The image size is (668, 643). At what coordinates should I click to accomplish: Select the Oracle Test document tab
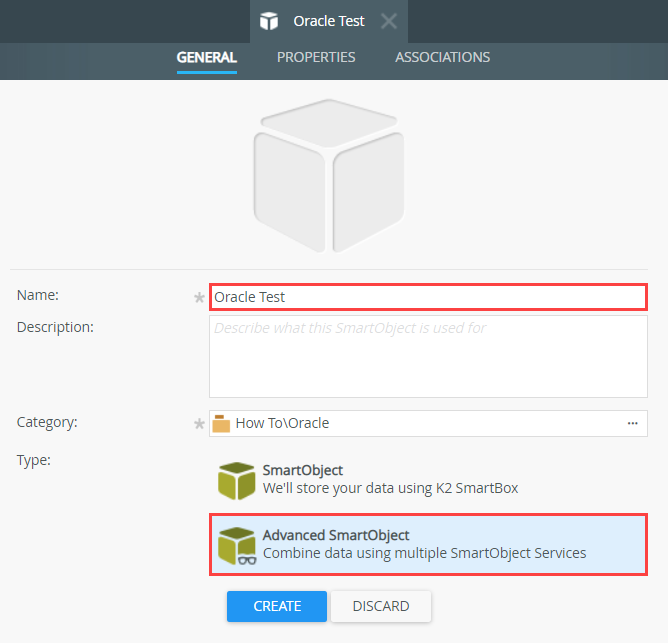pyautogui.click(x=328, y=21)
